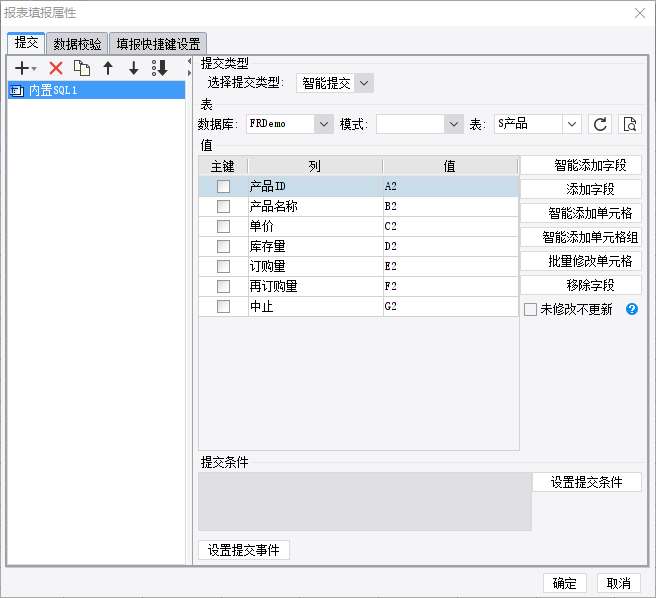Switch to the 提交 tab
The width and height of the screenshot is (656, 598).
click(26, 43)
